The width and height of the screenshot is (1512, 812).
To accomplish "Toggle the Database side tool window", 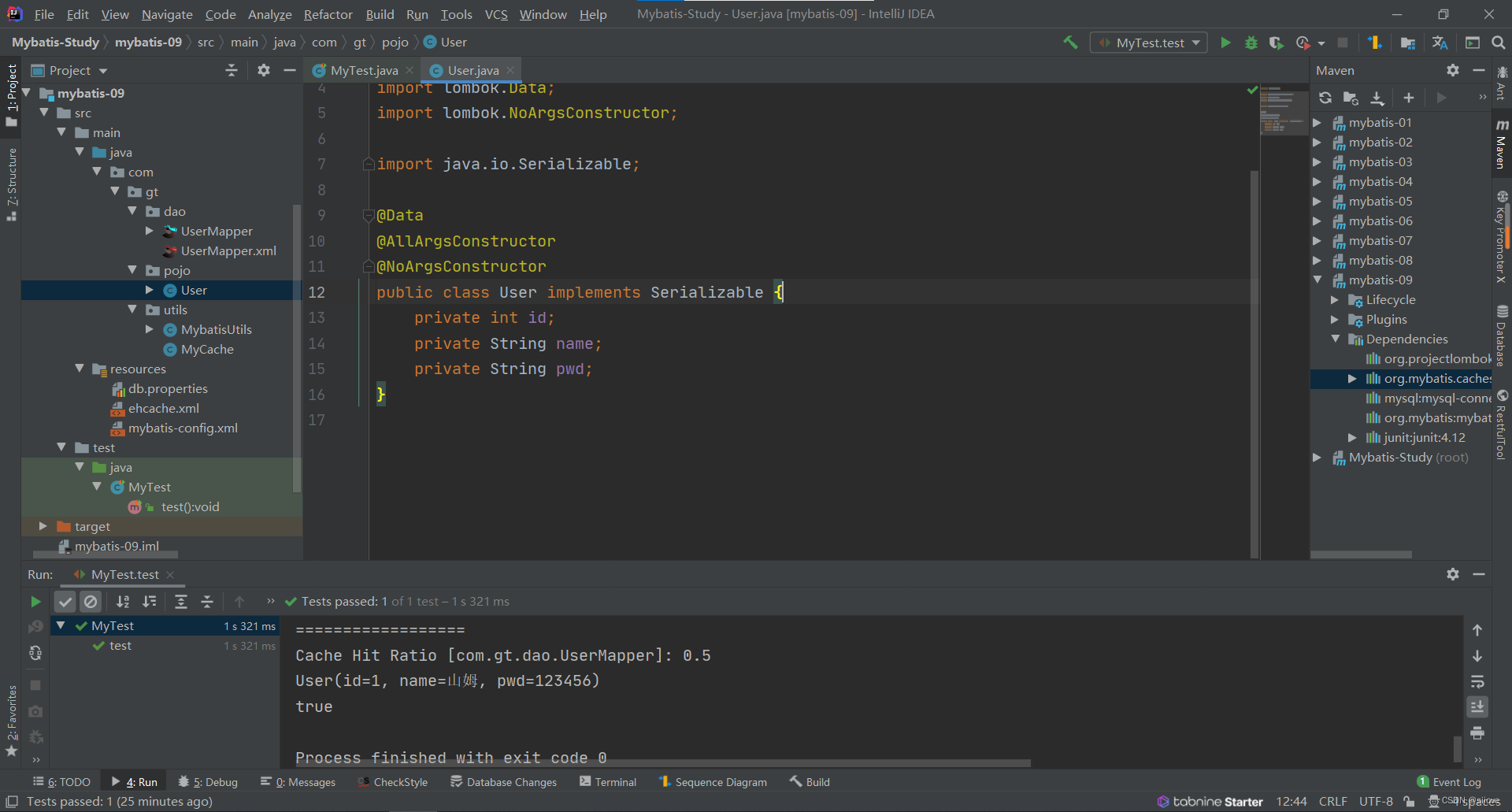I will click(x=1502, y=336).
